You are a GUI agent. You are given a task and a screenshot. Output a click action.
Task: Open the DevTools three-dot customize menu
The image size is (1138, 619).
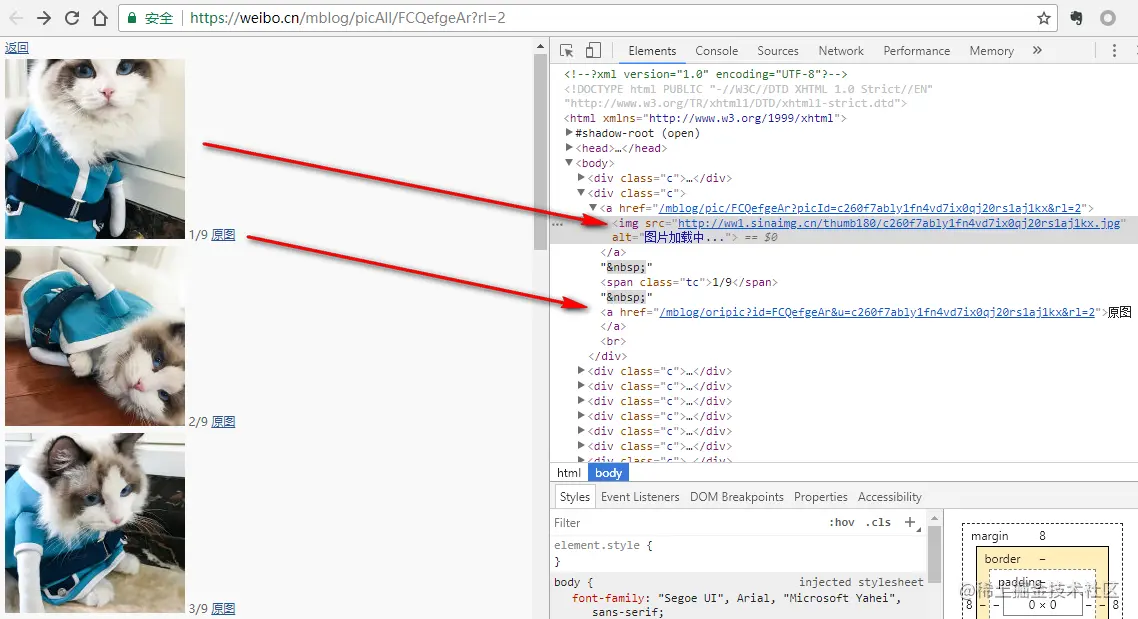coord(1114,50)
